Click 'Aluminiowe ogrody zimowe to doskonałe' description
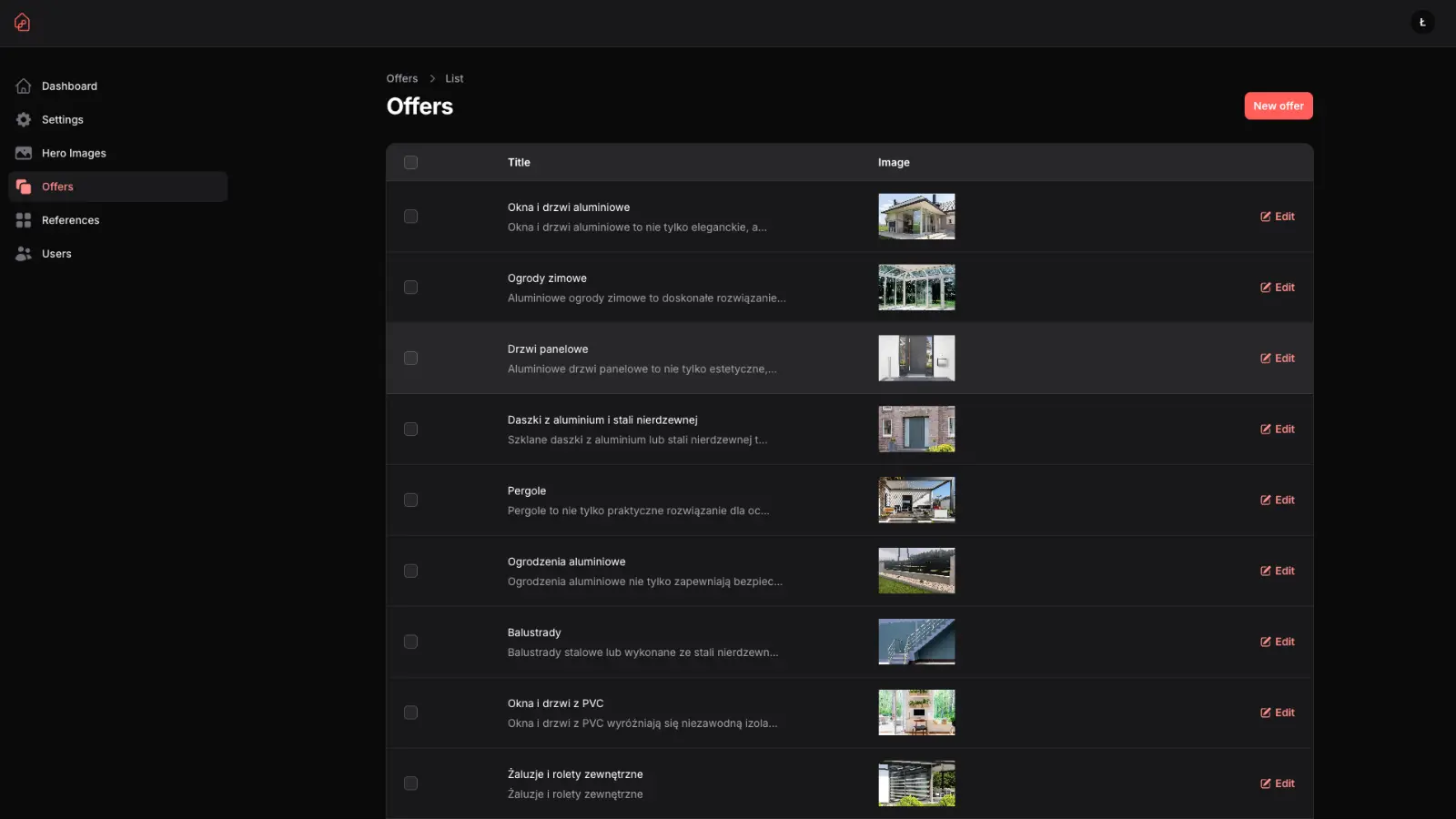The image size is (1456, 819). click(647, 298)
